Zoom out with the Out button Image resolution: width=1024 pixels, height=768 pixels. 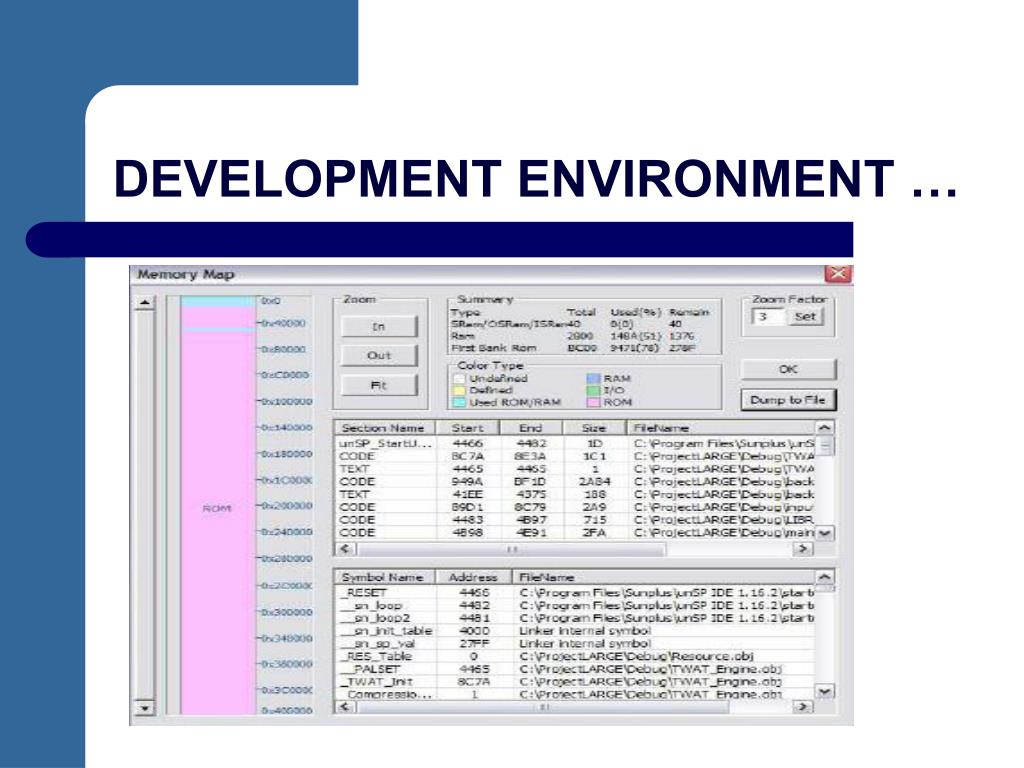point(379,355)
